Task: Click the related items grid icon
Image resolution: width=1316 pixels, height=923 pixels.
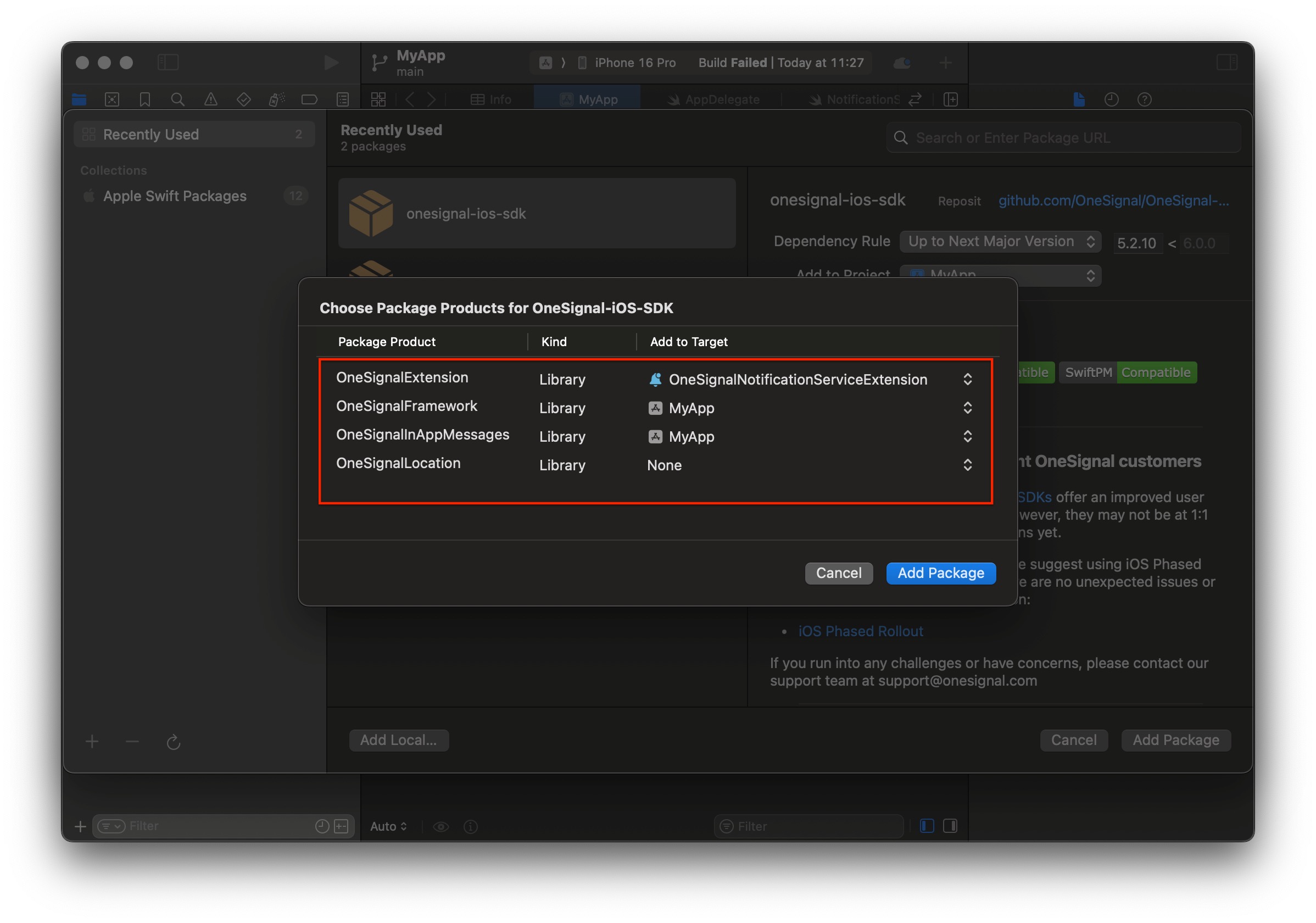Action: click(x=378, y=99)
